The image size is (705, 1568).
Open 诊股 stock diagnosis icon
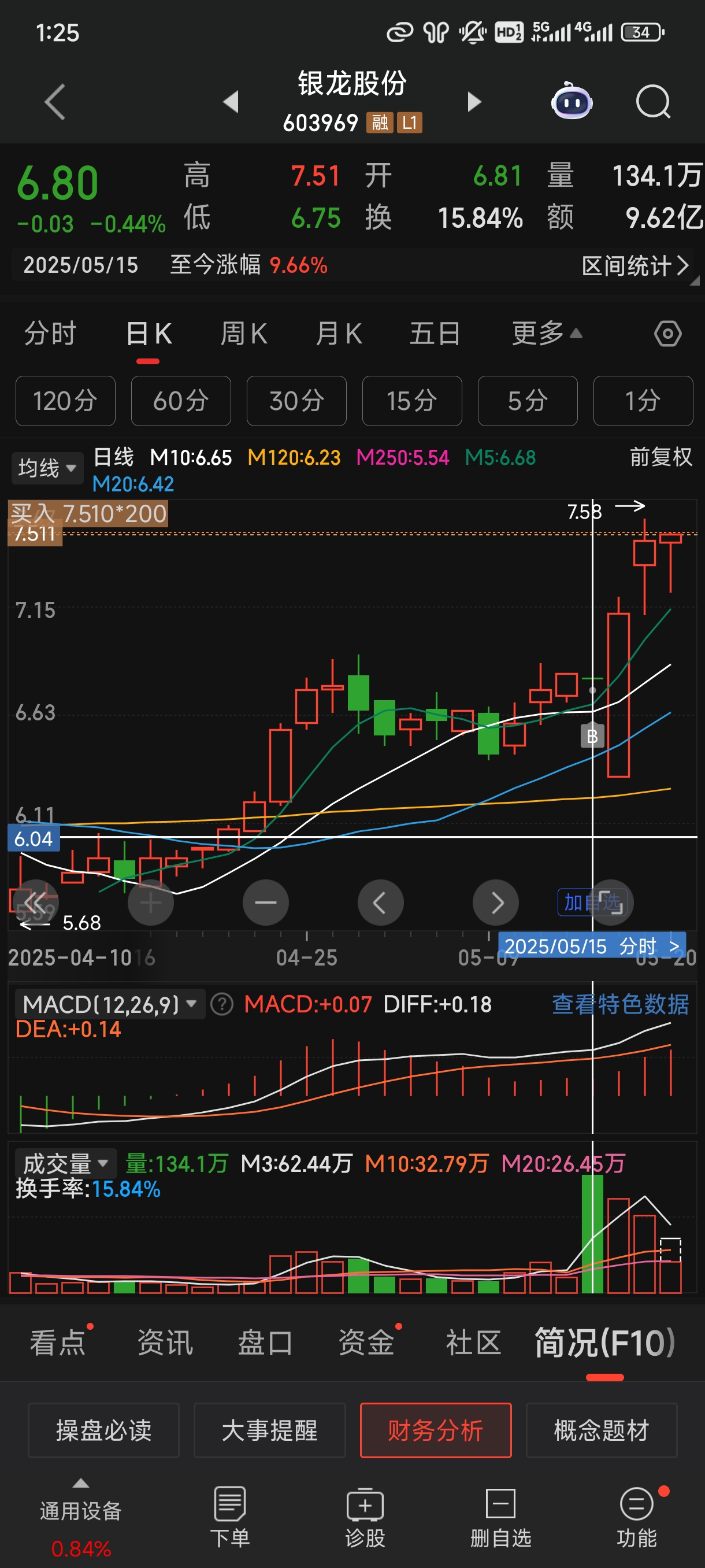pos(365,1518)
